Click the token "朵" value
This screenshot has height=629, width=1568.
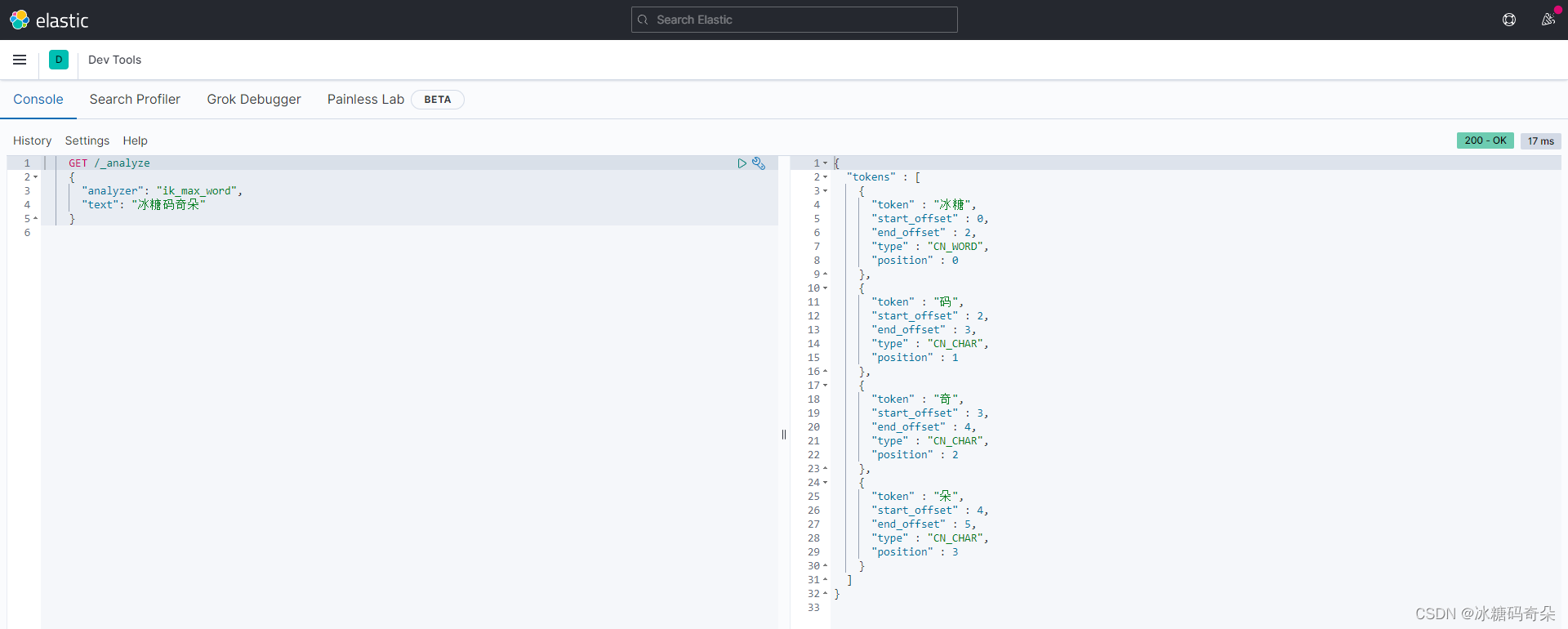(x=946, y=497)
